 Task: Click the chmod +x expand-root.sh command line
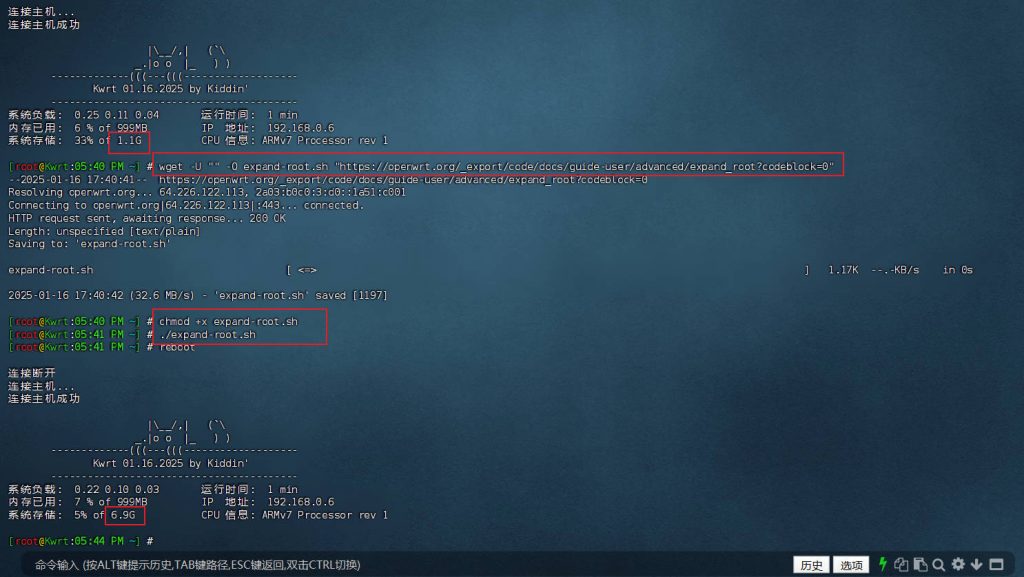point(228,321)
